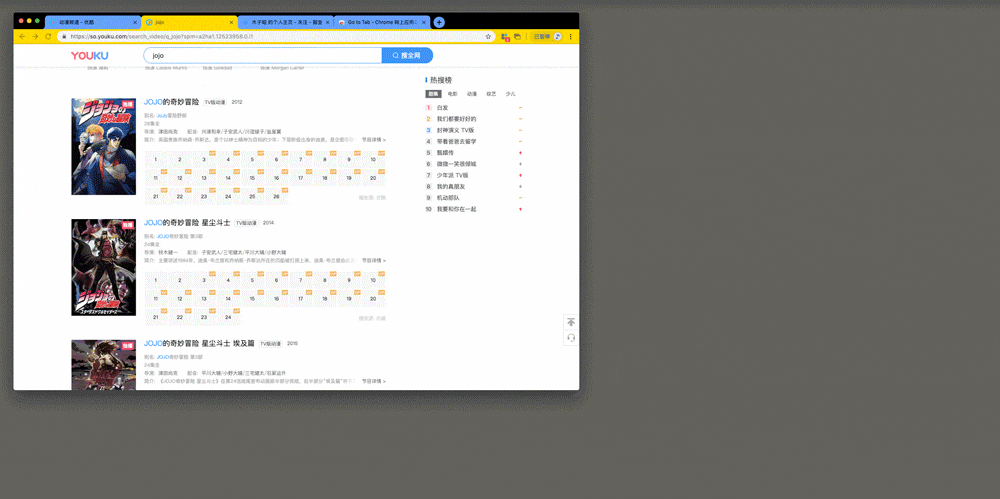Switch to the Go to Tab Chrome tab
The height and width of the screenshot is (499, 1000).
pyautogui.click(x=381, y=22)
